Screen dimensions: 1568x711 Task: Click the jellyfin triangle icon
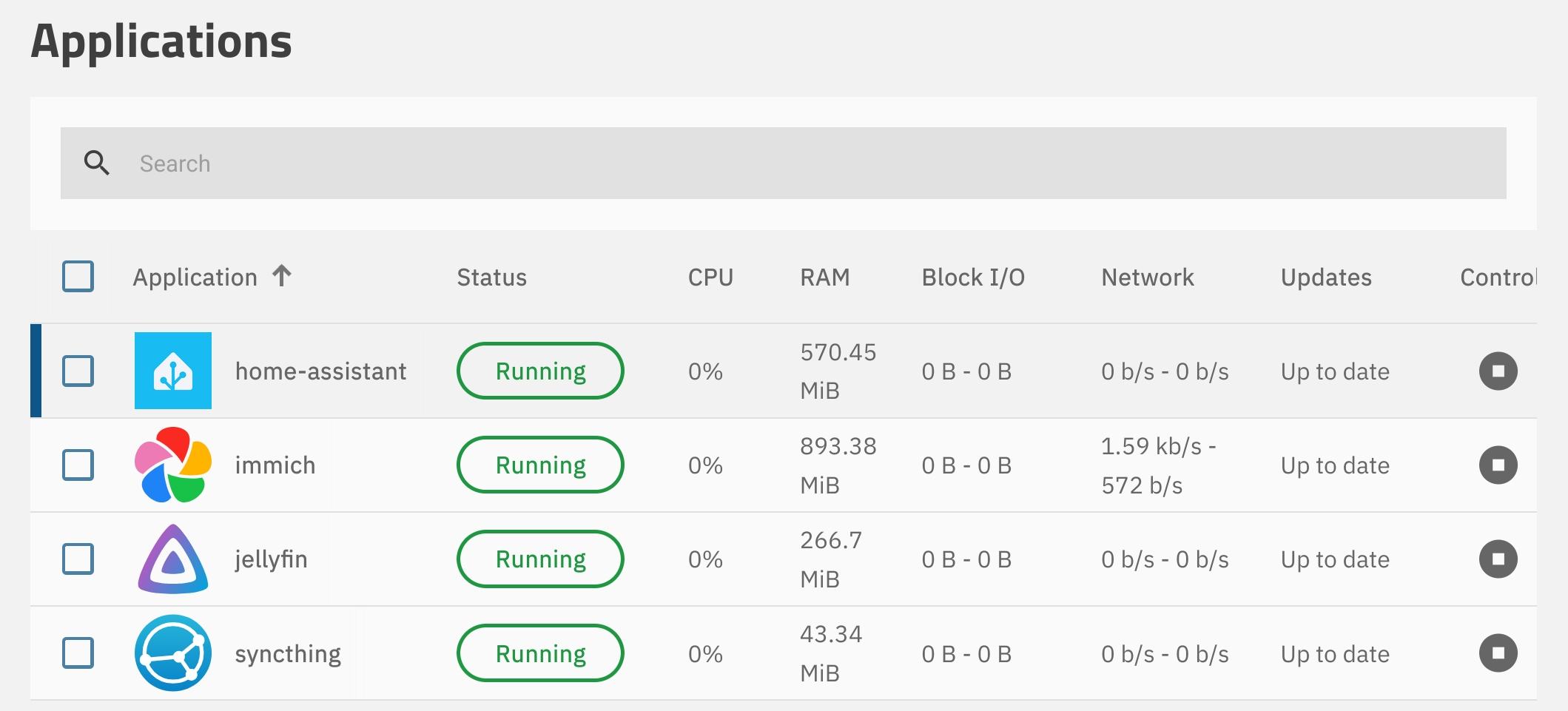tap(173, 559)
